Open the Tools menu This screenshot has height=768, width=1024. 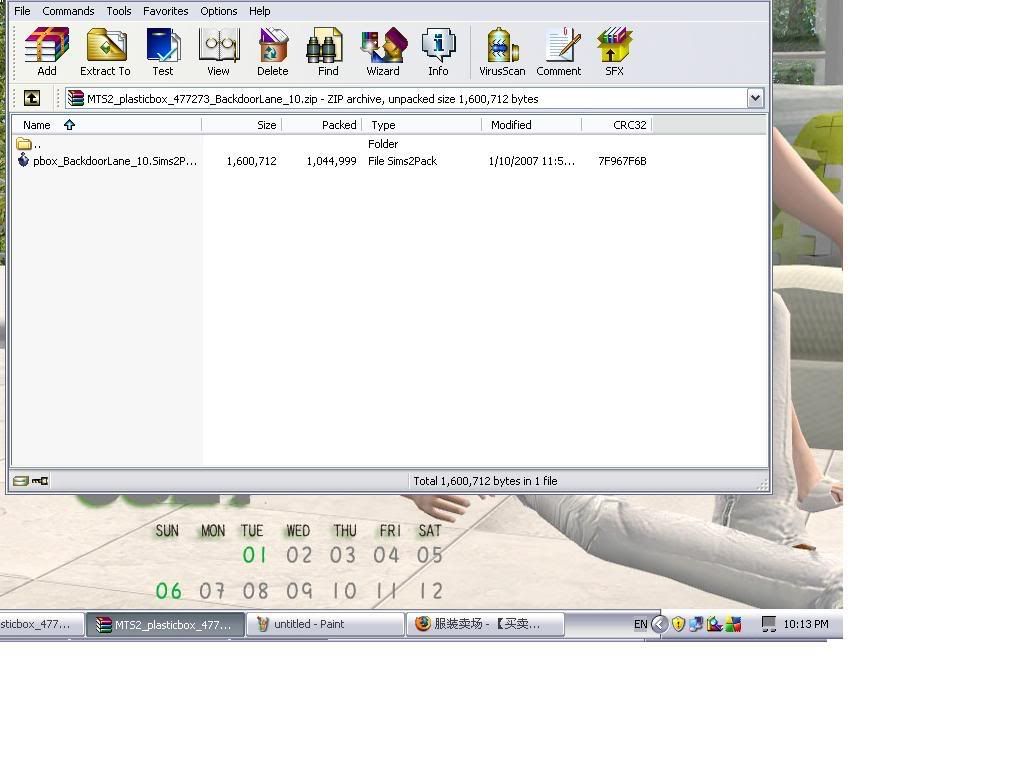click(119, 11)
